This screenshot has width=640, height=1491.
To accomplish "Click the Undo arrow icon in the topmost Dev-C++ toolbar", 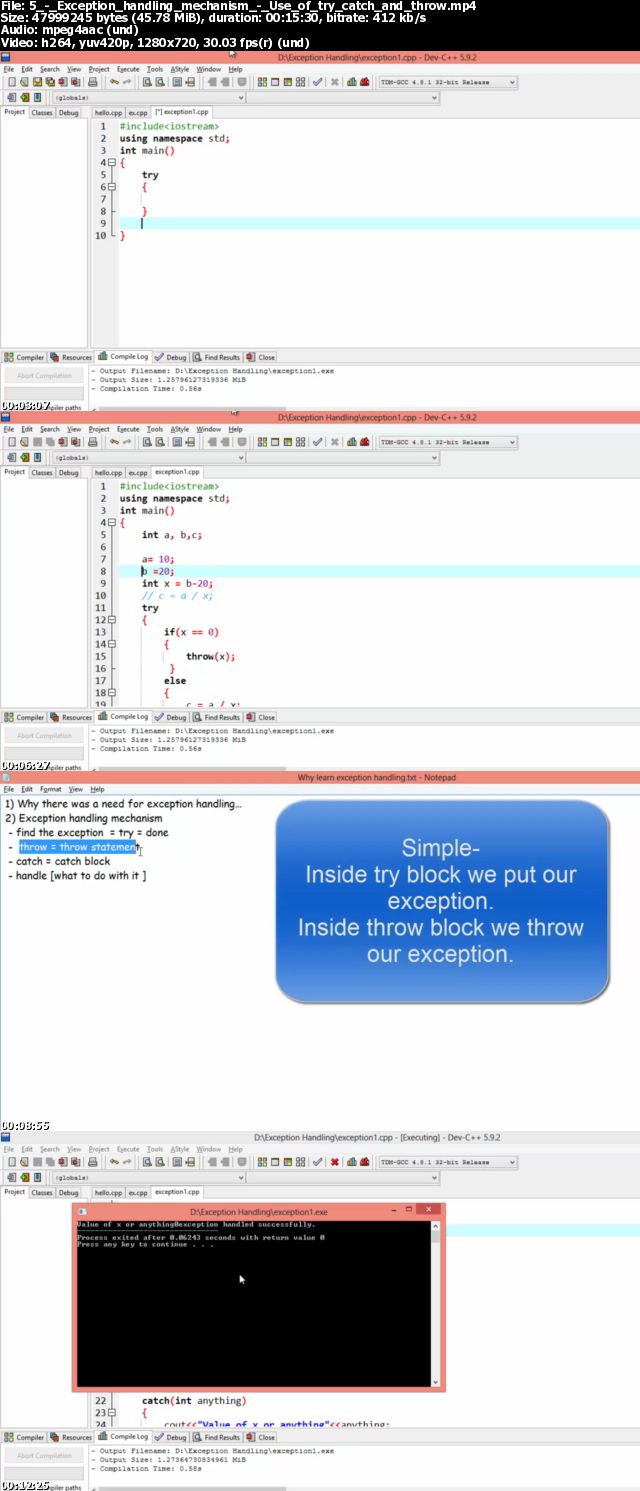I will [113, 82].
